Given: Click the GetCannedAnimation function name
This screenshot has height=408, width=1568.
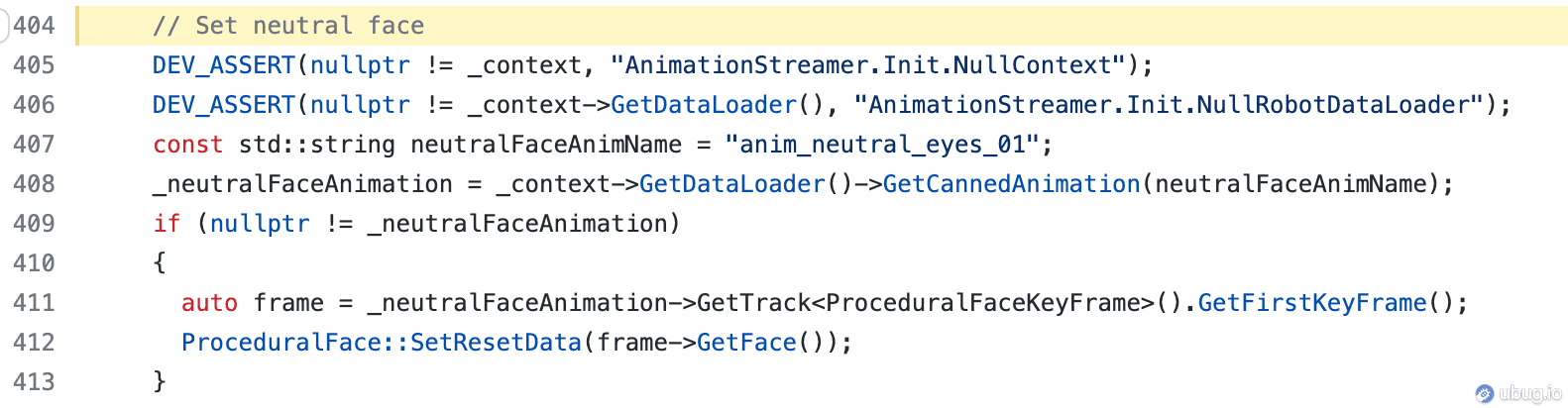Looking at the screenshot, I should pos(1011,184).
